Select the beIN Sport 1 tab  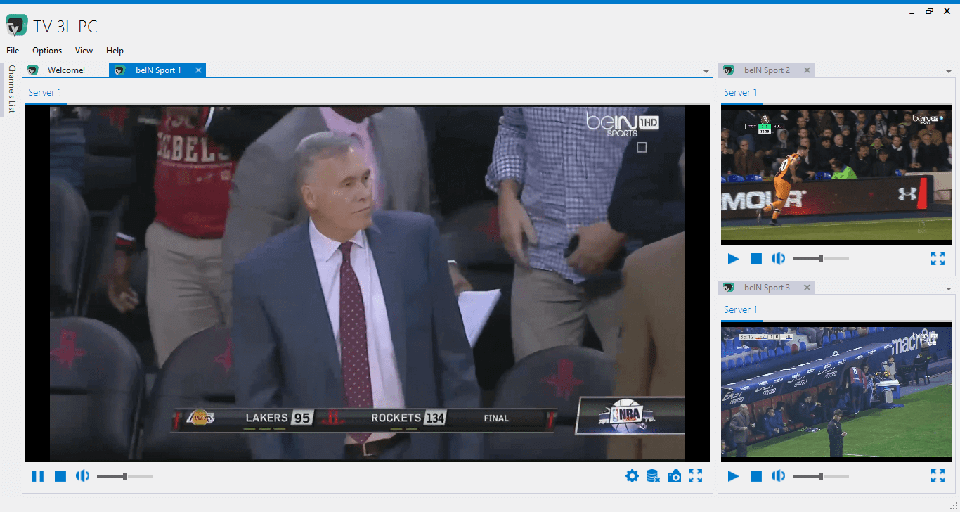point(158,70)
